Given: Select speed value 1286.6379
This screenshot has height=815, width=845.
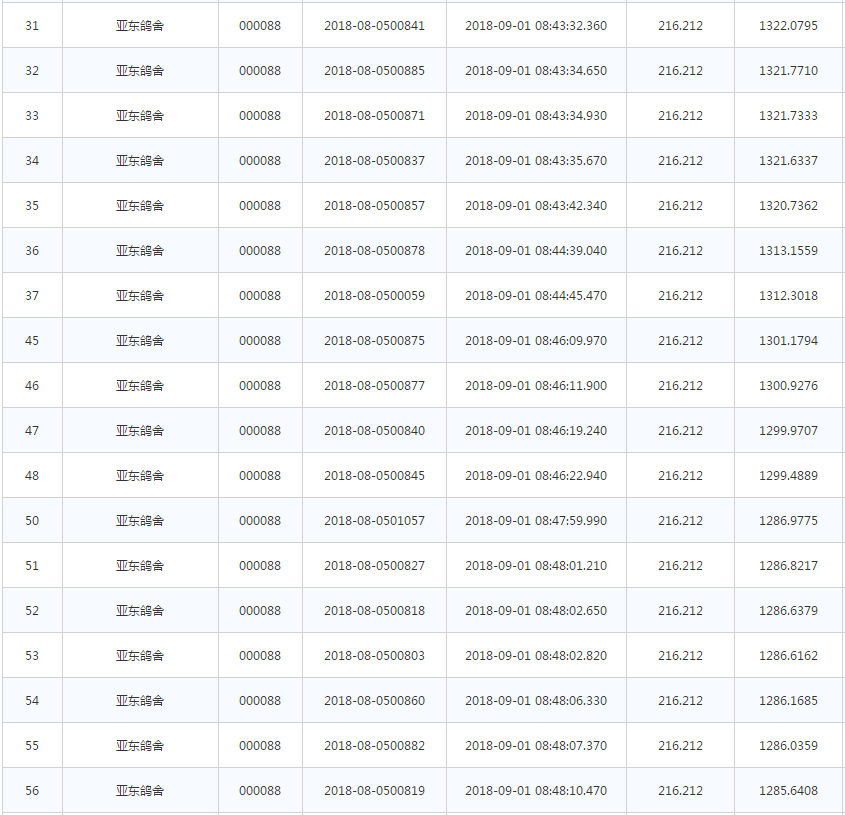Looking at the screenshot, I should (x=788, y=611).
